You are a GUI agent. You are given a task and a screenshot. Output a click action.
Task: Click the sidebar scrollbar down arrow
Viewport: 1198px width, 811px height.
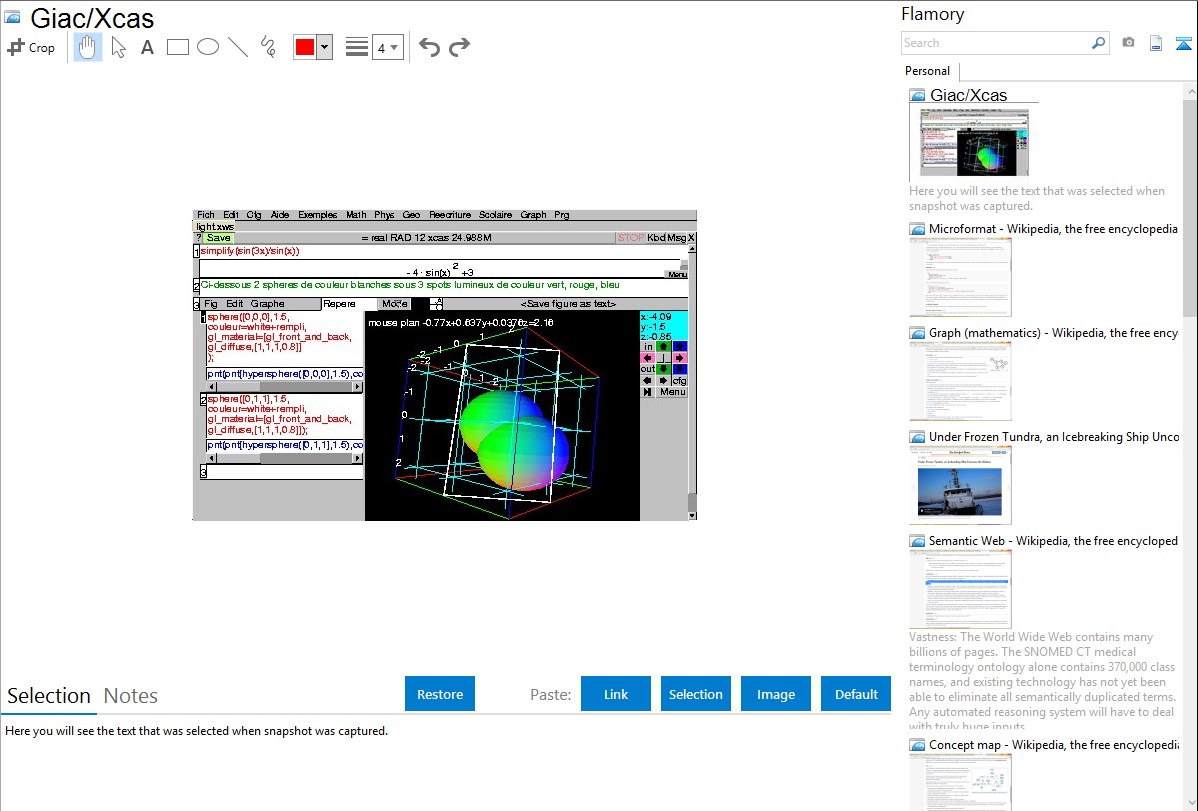[1191, 803]
